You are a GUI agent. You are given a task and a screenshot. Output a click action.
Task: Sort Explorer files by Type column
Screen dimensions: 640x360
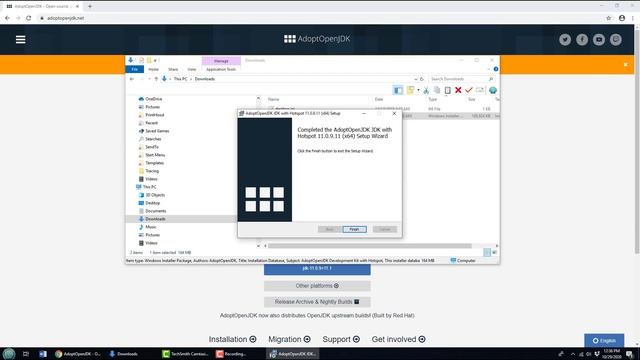(x=433, y=99)
